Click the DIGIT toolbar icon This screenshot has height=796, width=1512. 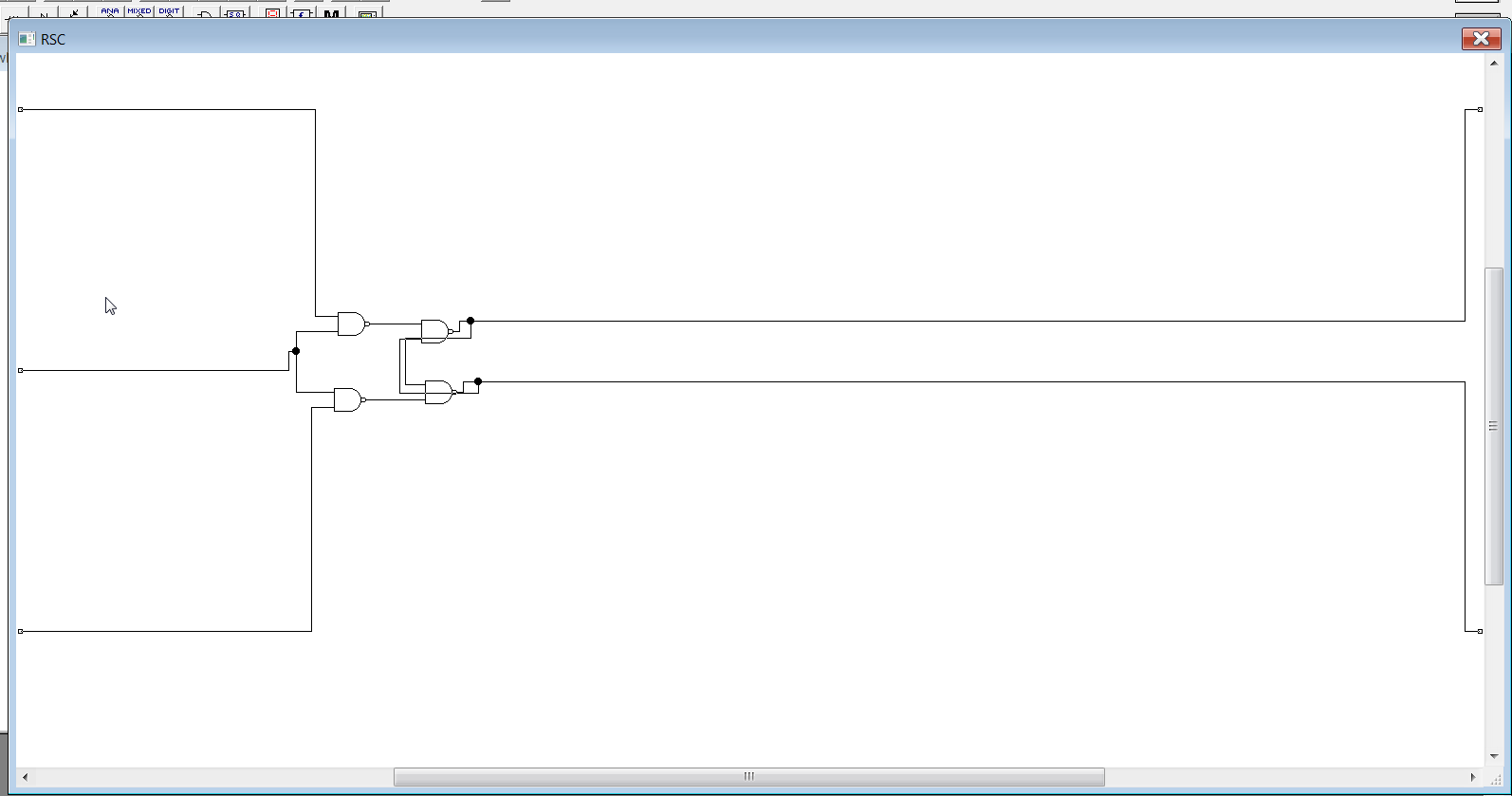(x=169, y=11)
